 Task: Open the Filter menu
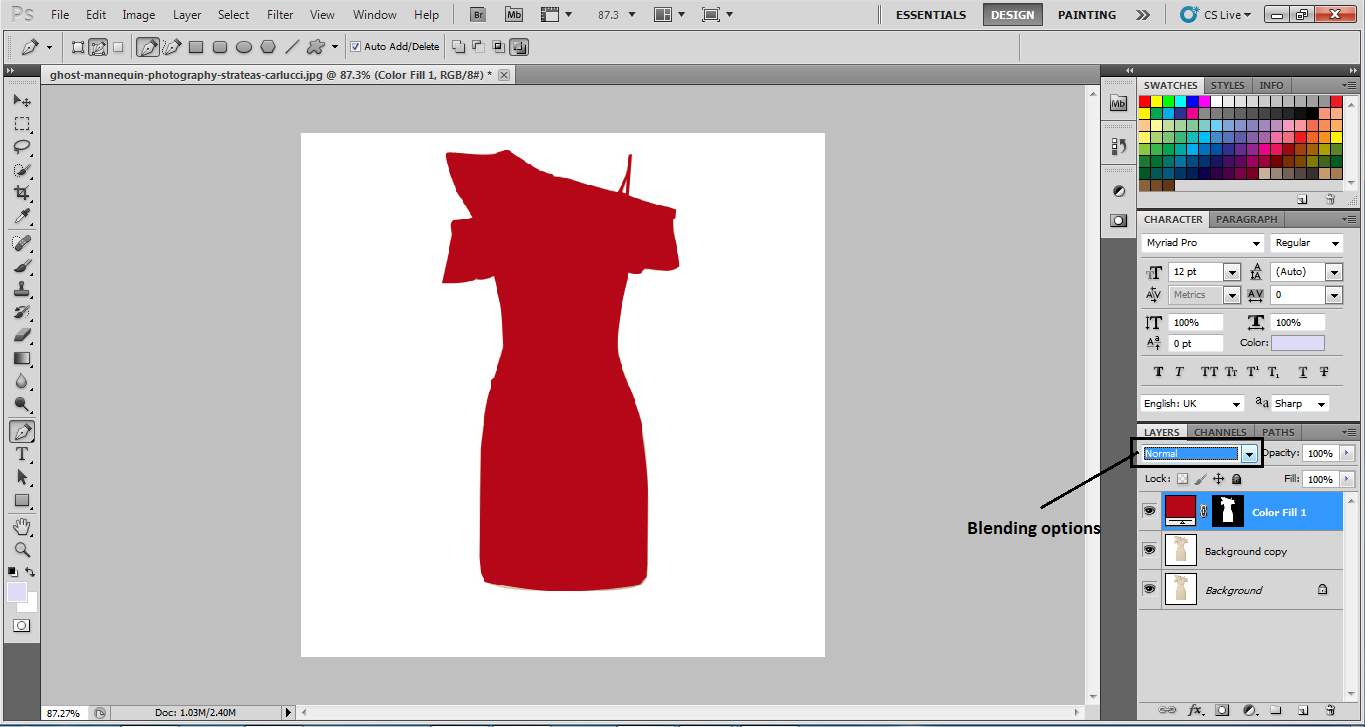tap(280, 15)
